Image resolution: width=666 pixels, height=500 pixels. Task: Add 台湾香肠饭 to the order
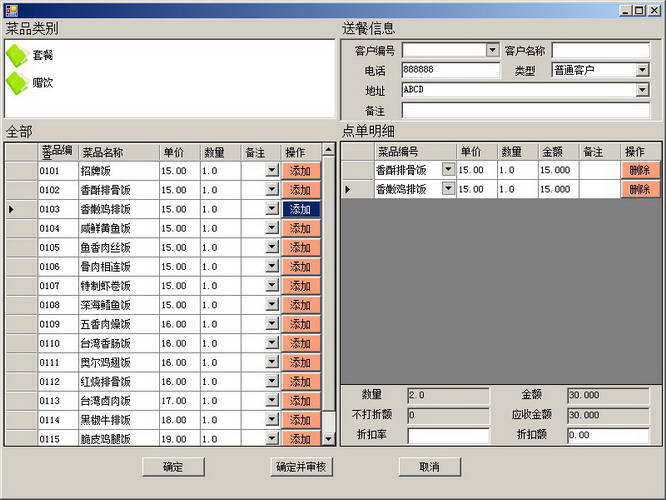pyautogui.click(x=301, y=343)
